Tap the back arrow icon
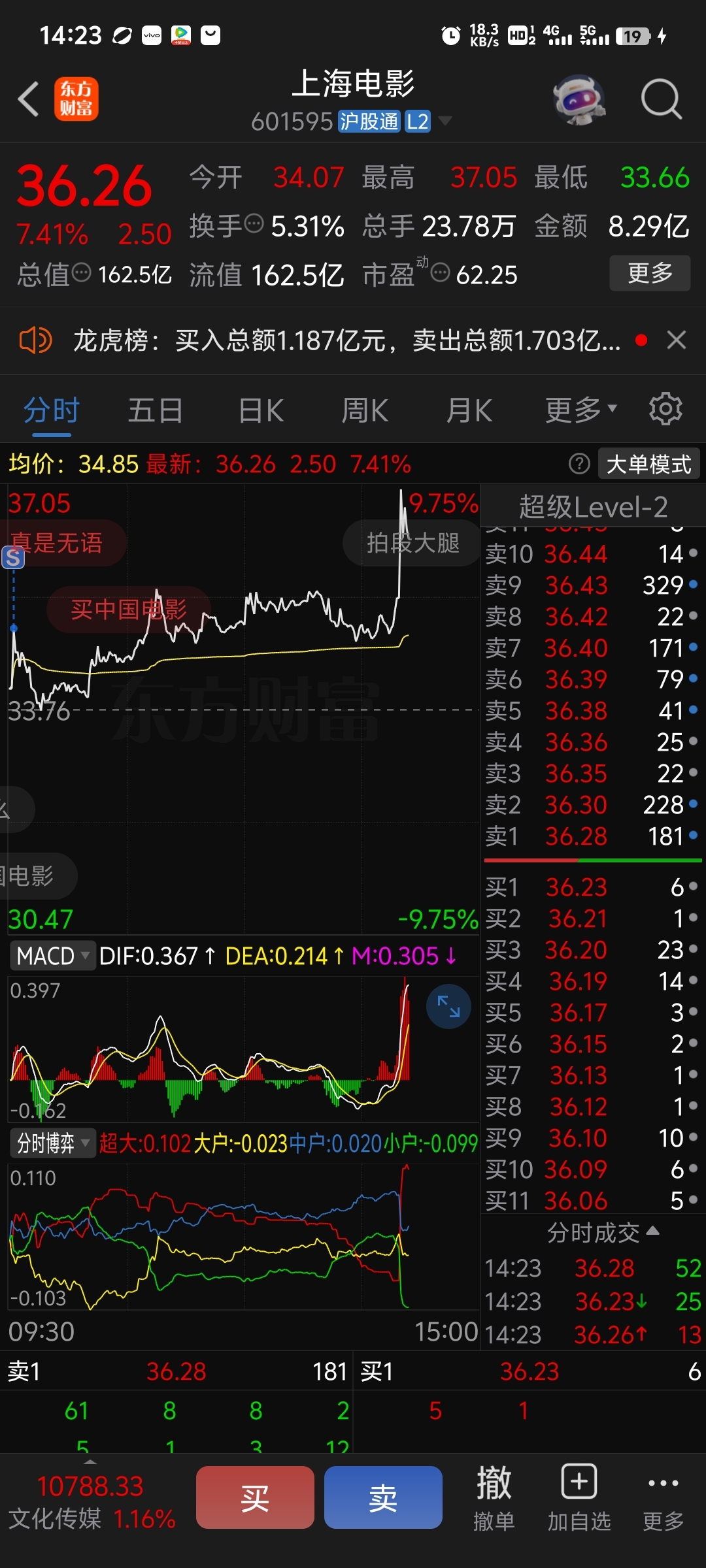 [x=29, y=99]
